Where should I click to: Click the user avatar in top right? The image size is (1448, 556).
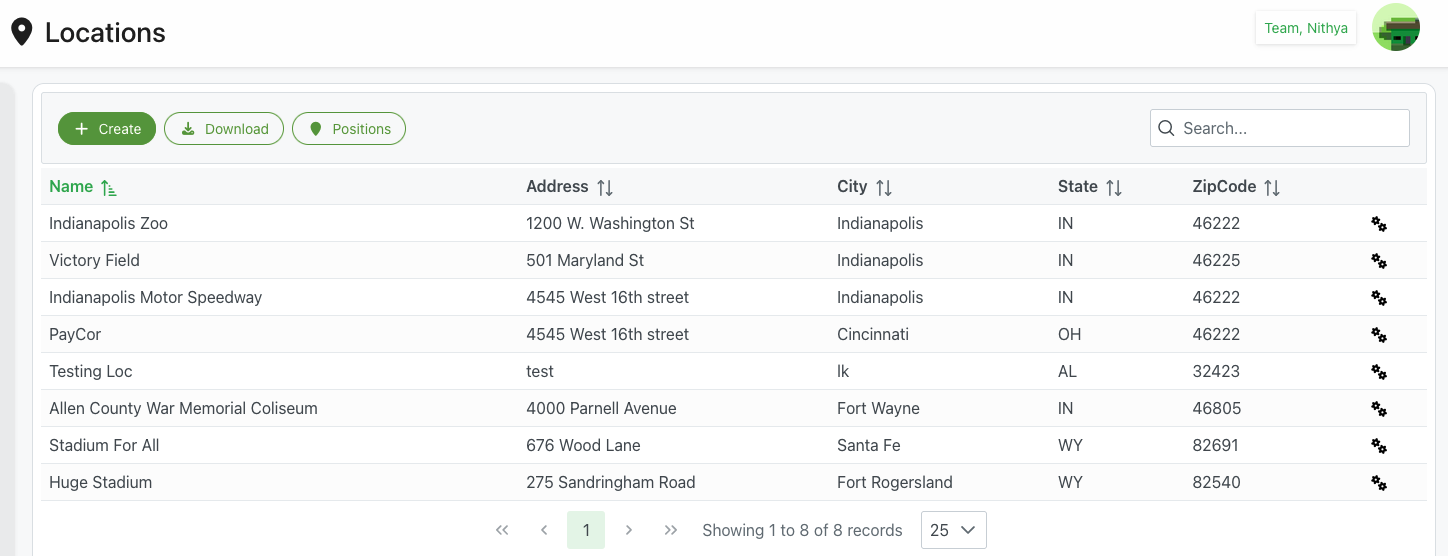[x=1395, y=28]
